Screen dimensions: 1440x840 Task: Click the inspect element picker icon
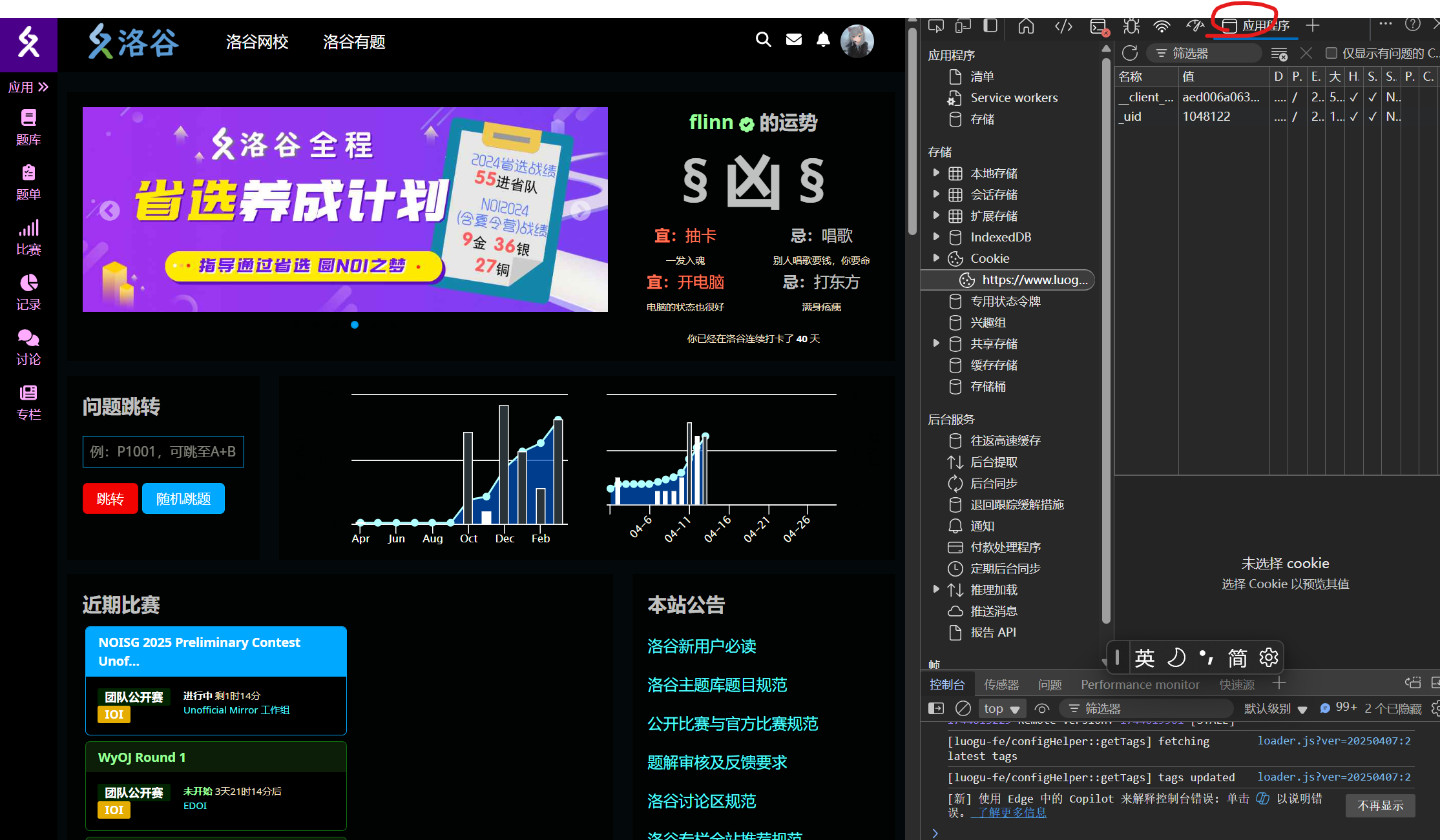[x=935, y=26]
